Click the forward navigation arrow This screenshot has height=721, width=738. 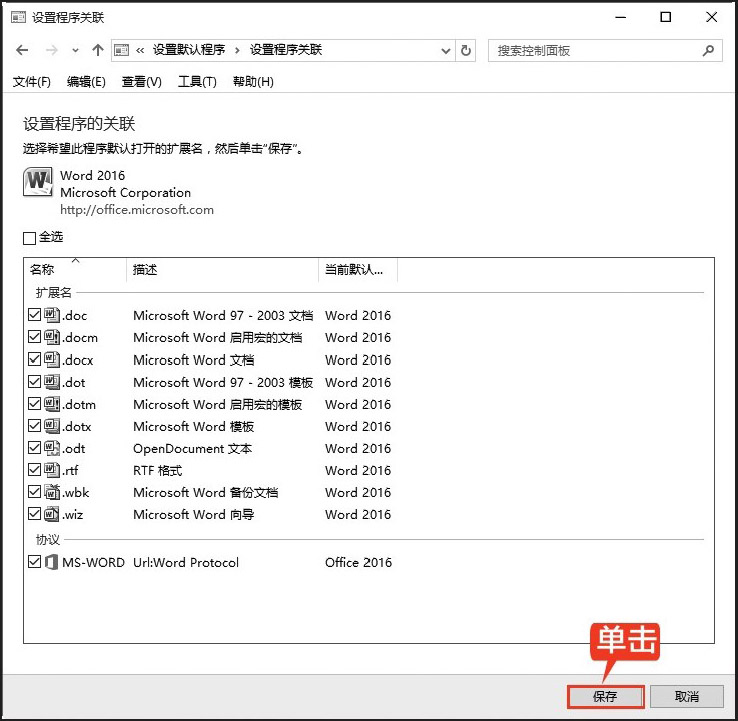pos(52,50)
